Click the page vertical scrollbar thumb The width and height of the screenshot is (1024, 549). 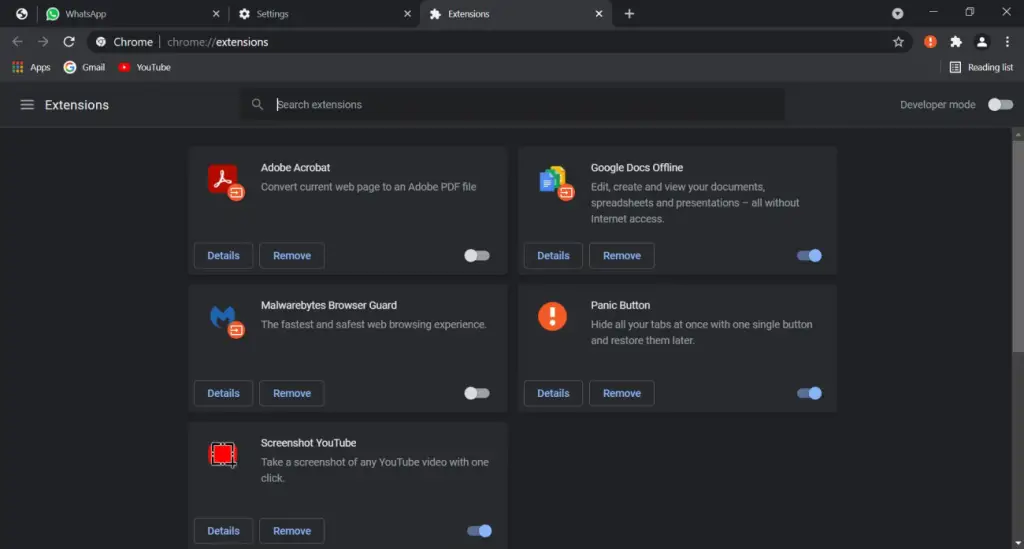pos(1017,246)
